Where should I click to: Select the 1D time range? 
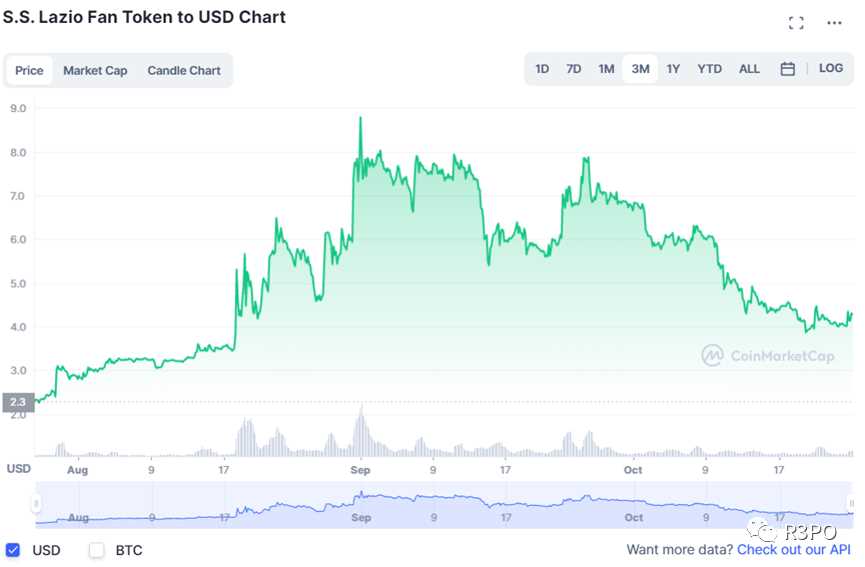pyautogui.click(x=542, y=69)
